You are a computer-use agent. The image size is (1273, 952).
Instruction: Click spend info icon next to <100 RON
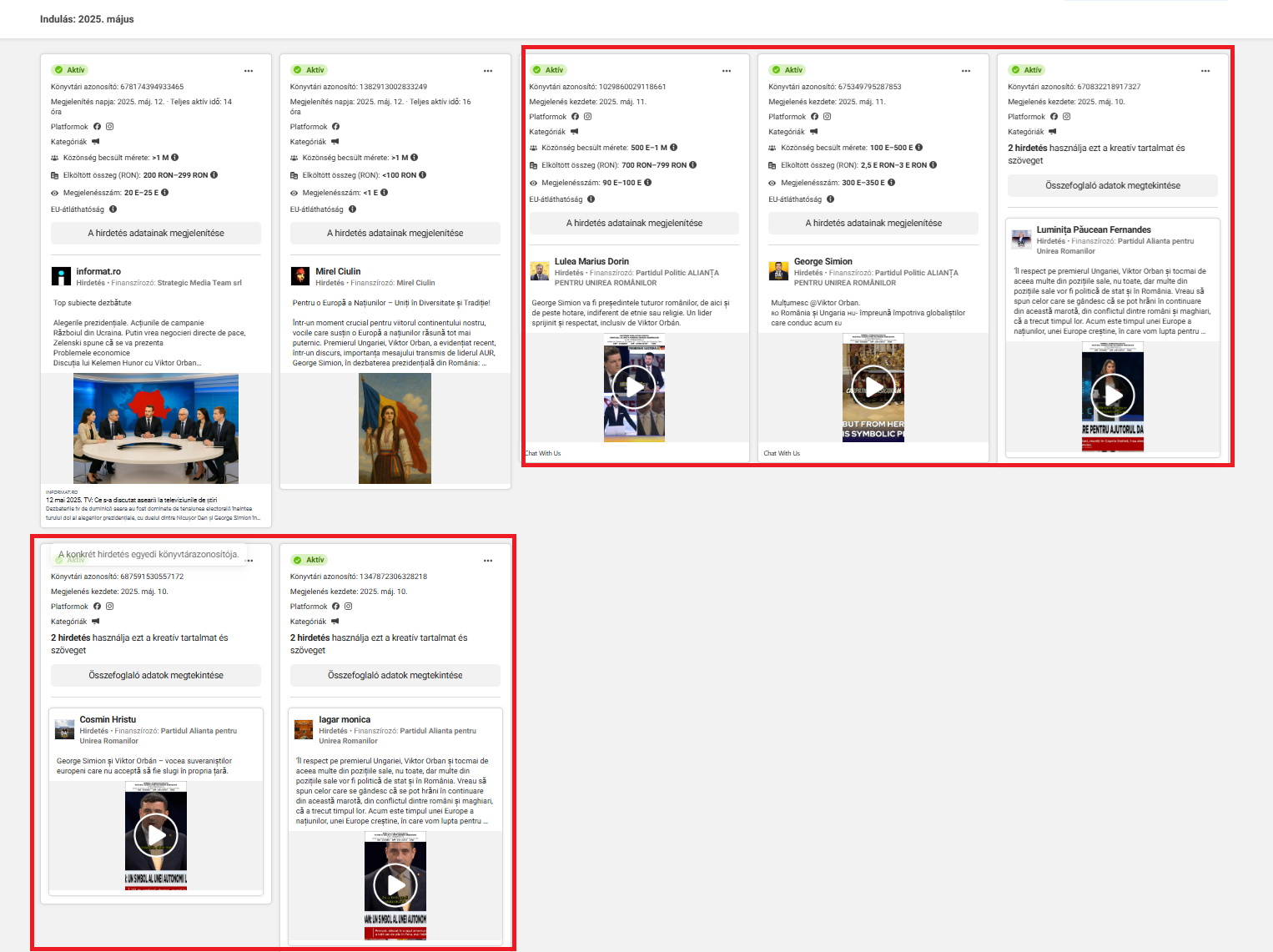pos(423,174)
